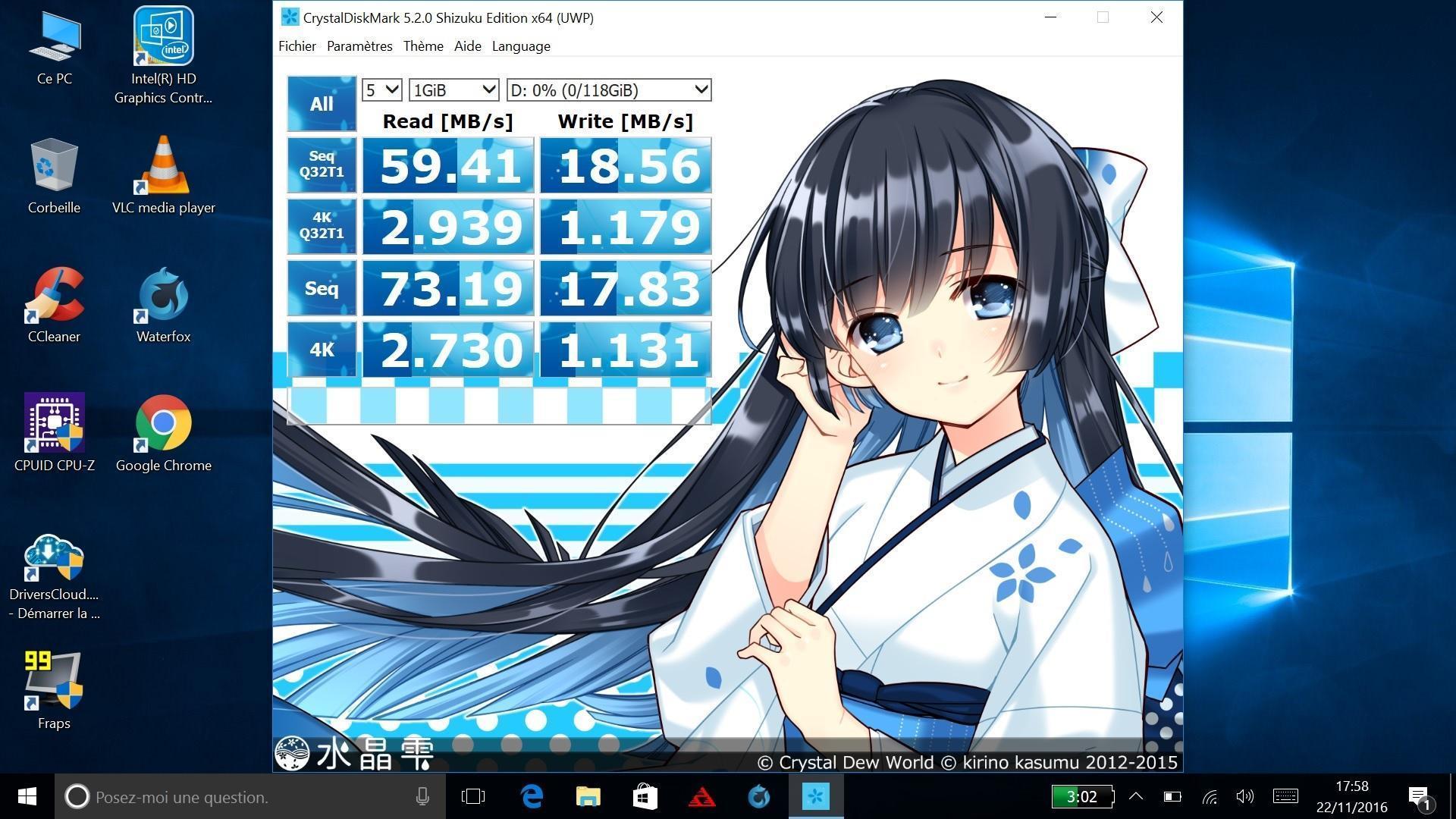
Task: Open the test count dropdown showing 5
Action: 381,90
